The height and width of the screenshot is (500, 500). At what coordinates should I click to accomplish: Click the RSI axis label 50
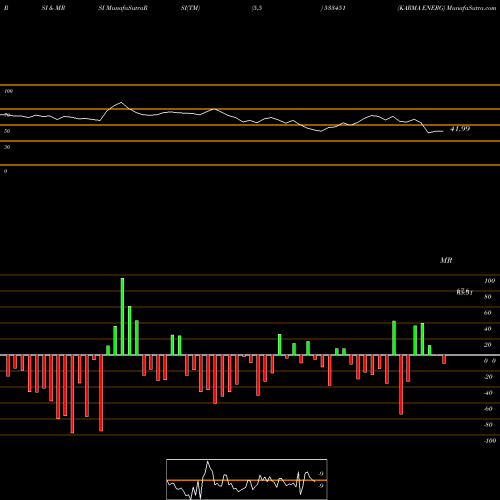(x=7, y=131)
